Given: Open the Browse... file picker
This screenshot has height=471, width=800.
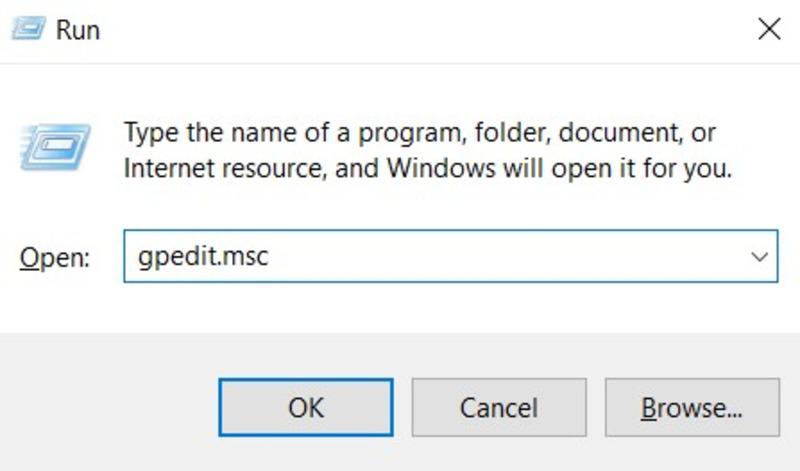Looking at the screenshot, I should 692,407.
